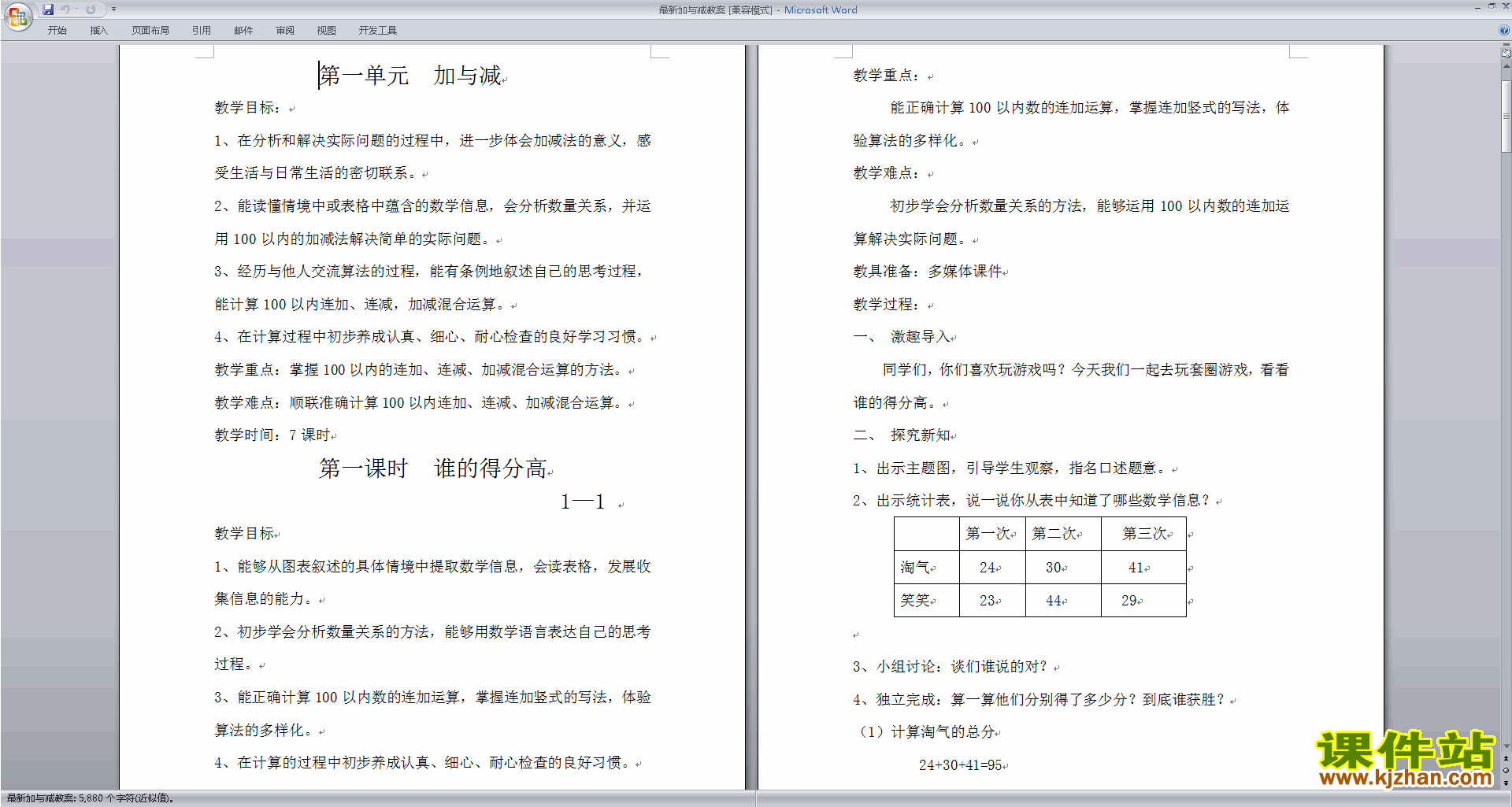1512x807 pixels.
Task: Open the 邮件 ribbon tab
Action: point(243,30)
